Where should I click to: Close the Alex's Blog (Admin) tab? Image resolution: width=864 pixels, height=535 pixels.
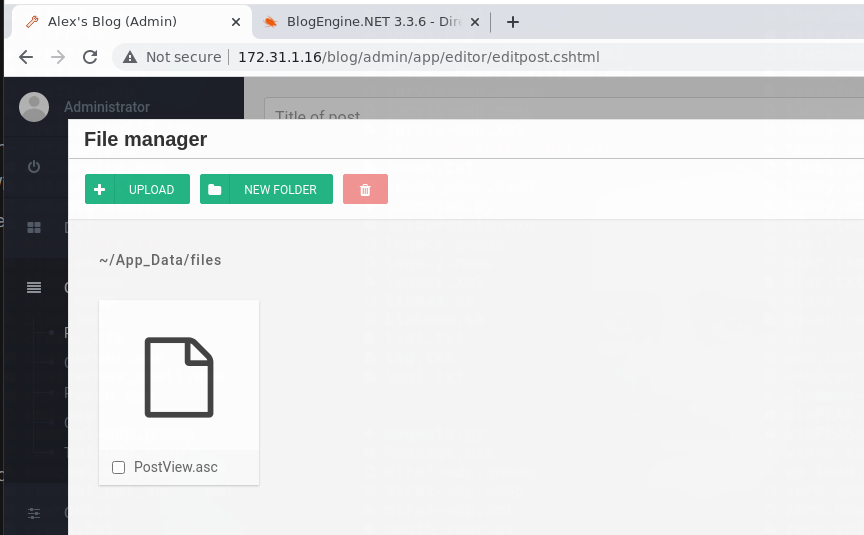(236, 22)
